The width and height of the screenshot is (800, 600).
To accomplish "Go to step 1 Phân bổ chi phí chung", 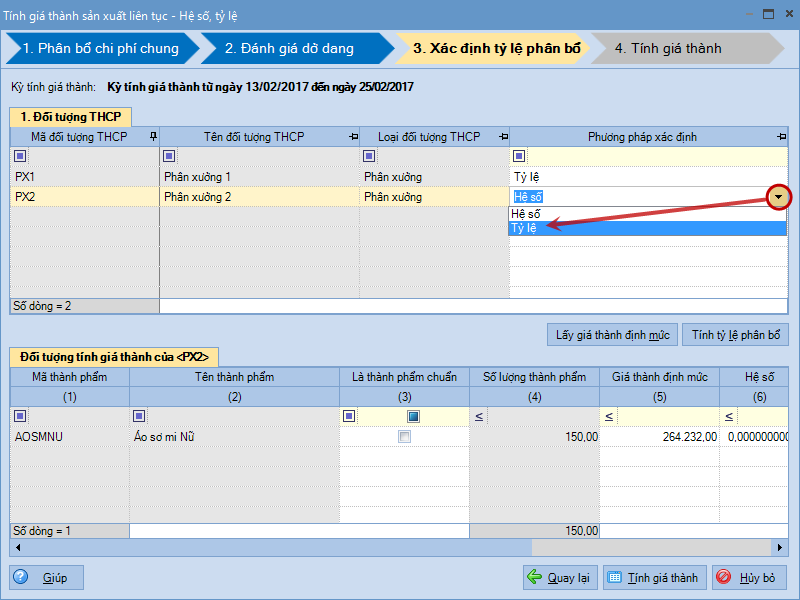I will pos(100,48).
